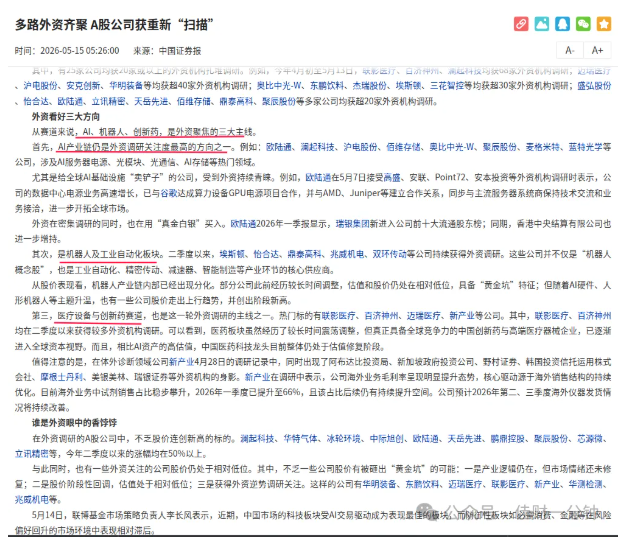Increase font size with A+ button
Screen dimensions: 627x540
[x=597, y=50]
